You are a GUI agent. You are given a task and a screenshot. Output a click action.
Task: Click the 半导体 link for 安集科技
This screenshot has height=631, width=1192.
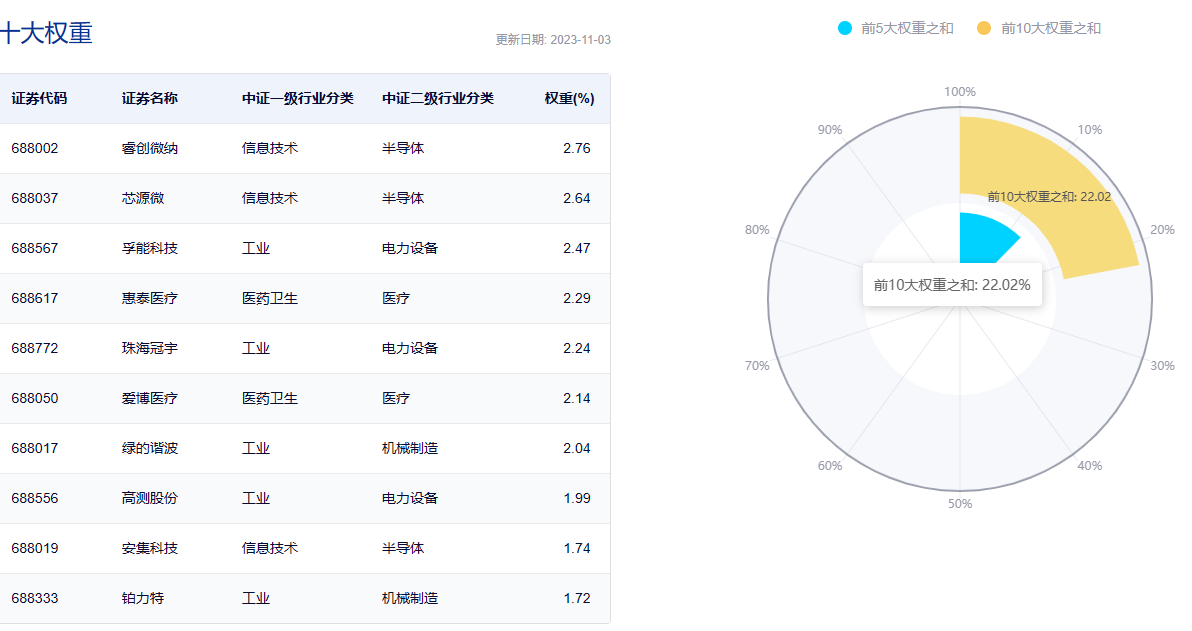pyautogui.click(x=402, y=548)
